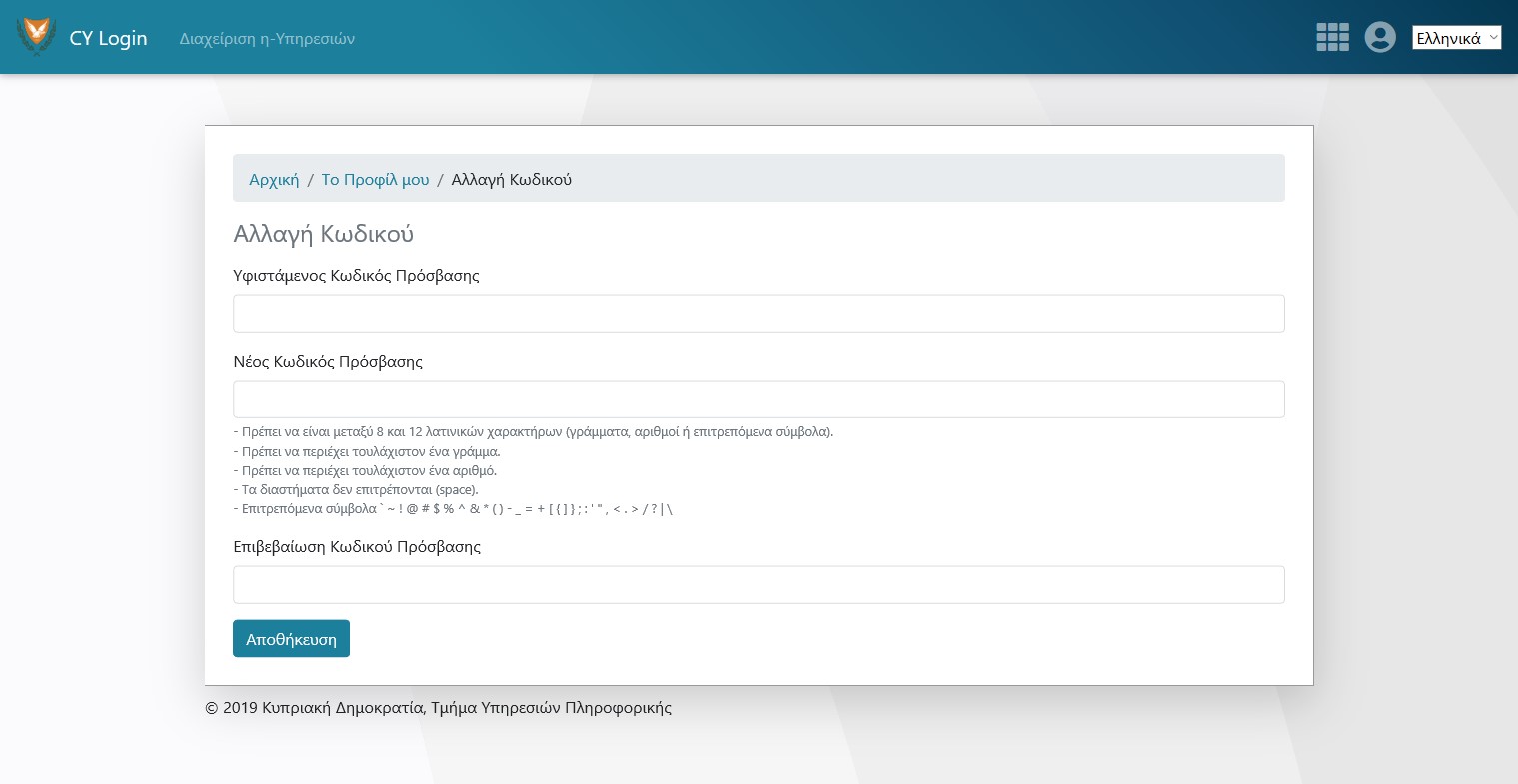Focus the Νέος Κωδικός Πρόσβασης input field

758,399
